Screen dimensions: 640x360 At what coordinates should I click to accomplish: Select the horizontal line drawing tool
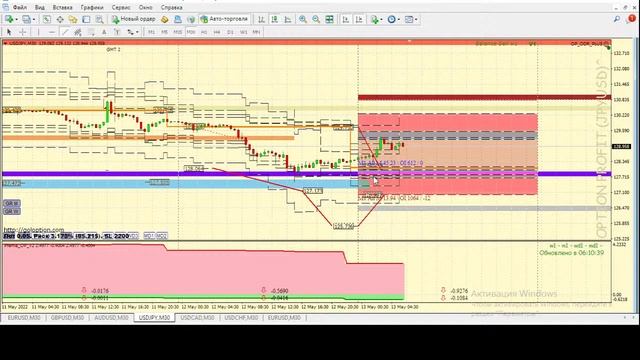[x=51, y=32]
